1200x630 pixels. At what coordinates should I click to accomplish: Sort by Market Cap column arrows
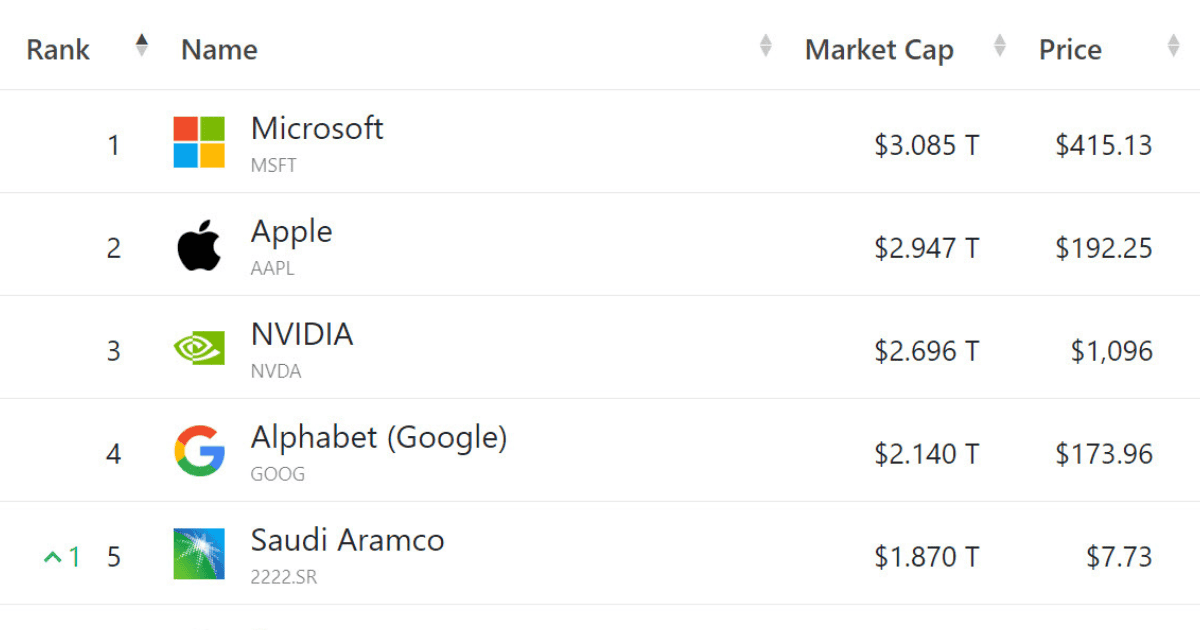[x=999, y=46]
